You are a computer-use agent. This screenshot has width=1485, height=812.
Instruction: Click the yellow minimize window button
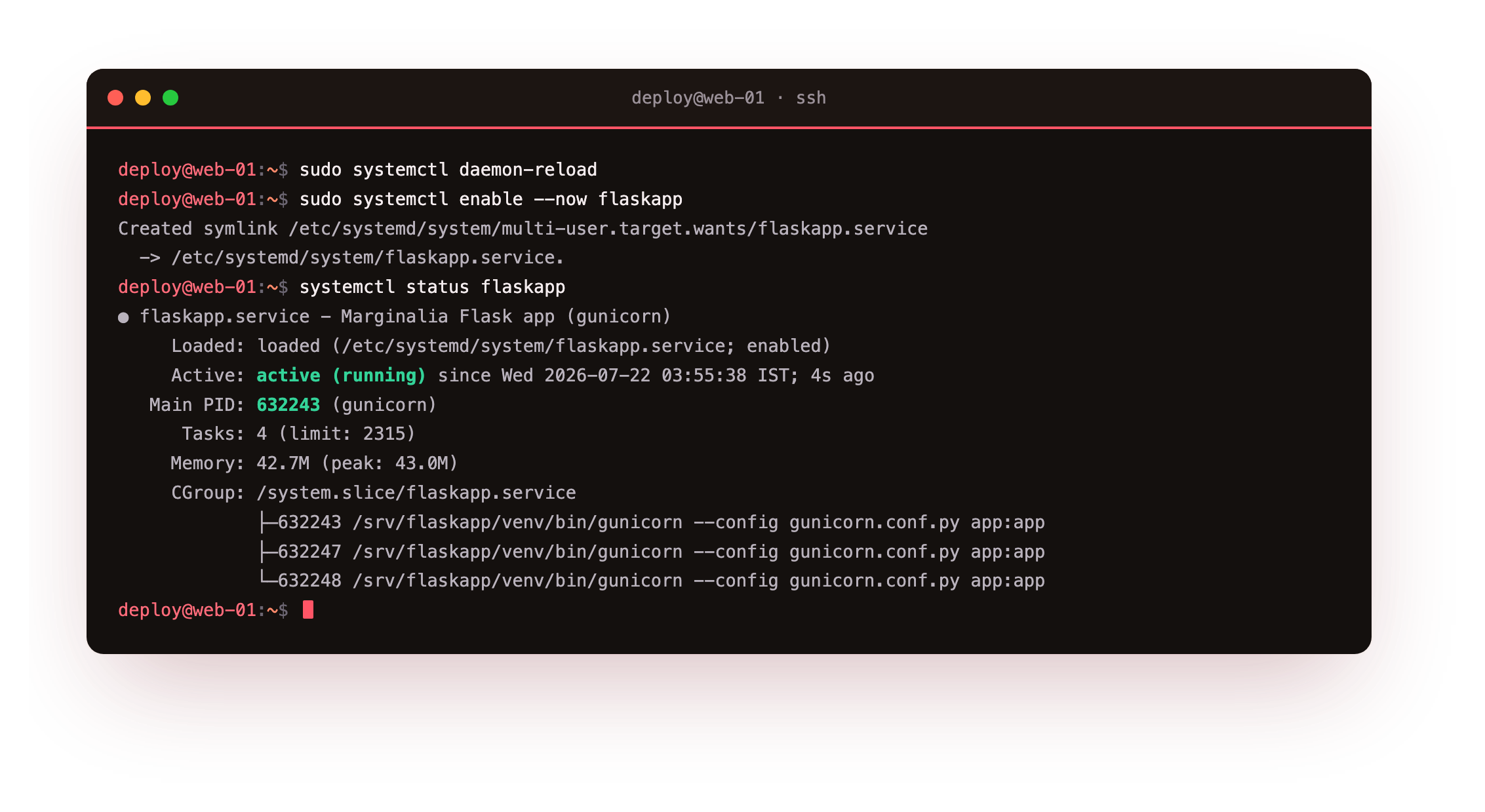tap(143, 98)
